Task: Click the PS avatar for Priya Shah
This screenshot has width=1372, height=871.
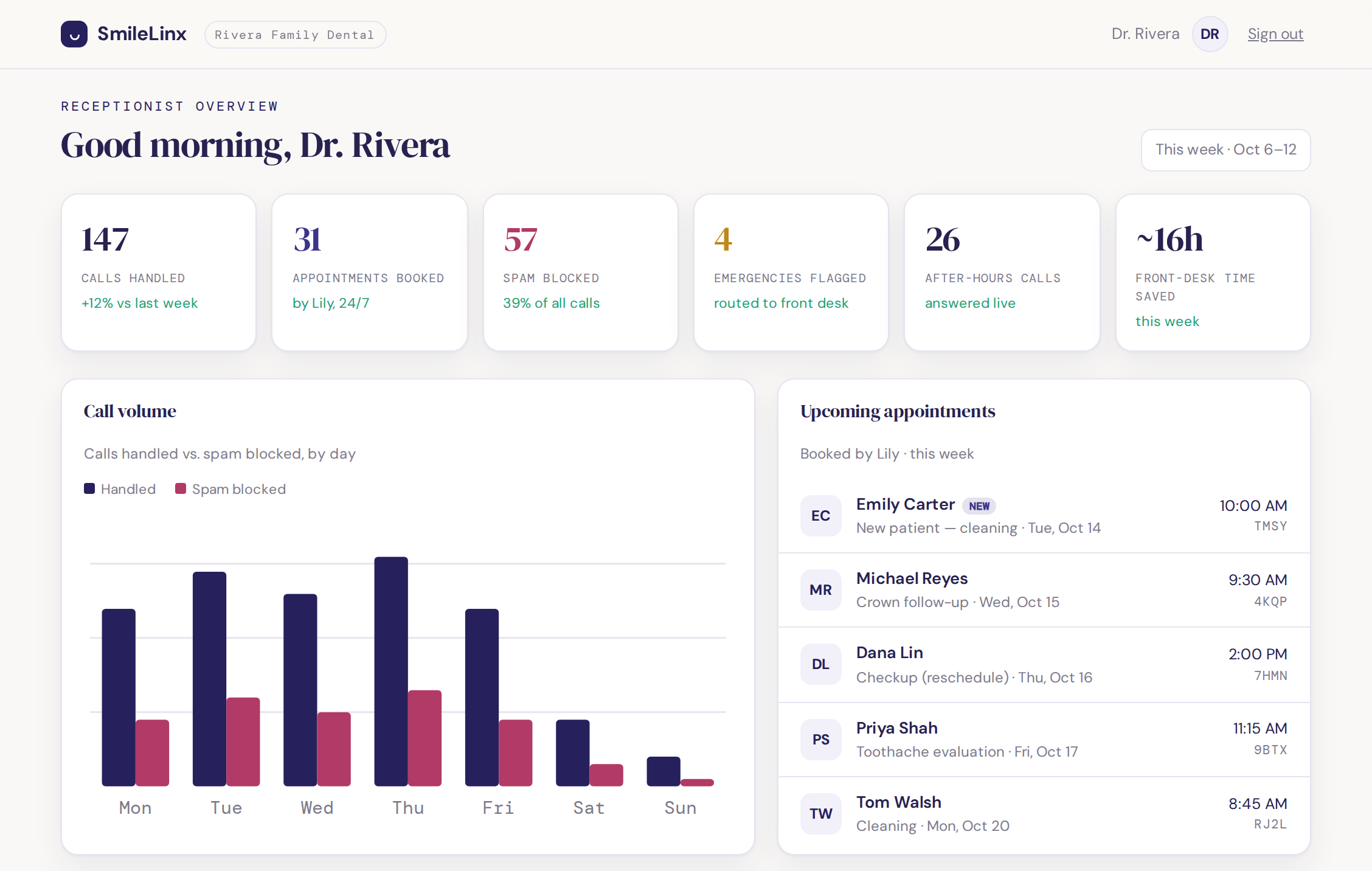Action: click(x=821, y=740)
